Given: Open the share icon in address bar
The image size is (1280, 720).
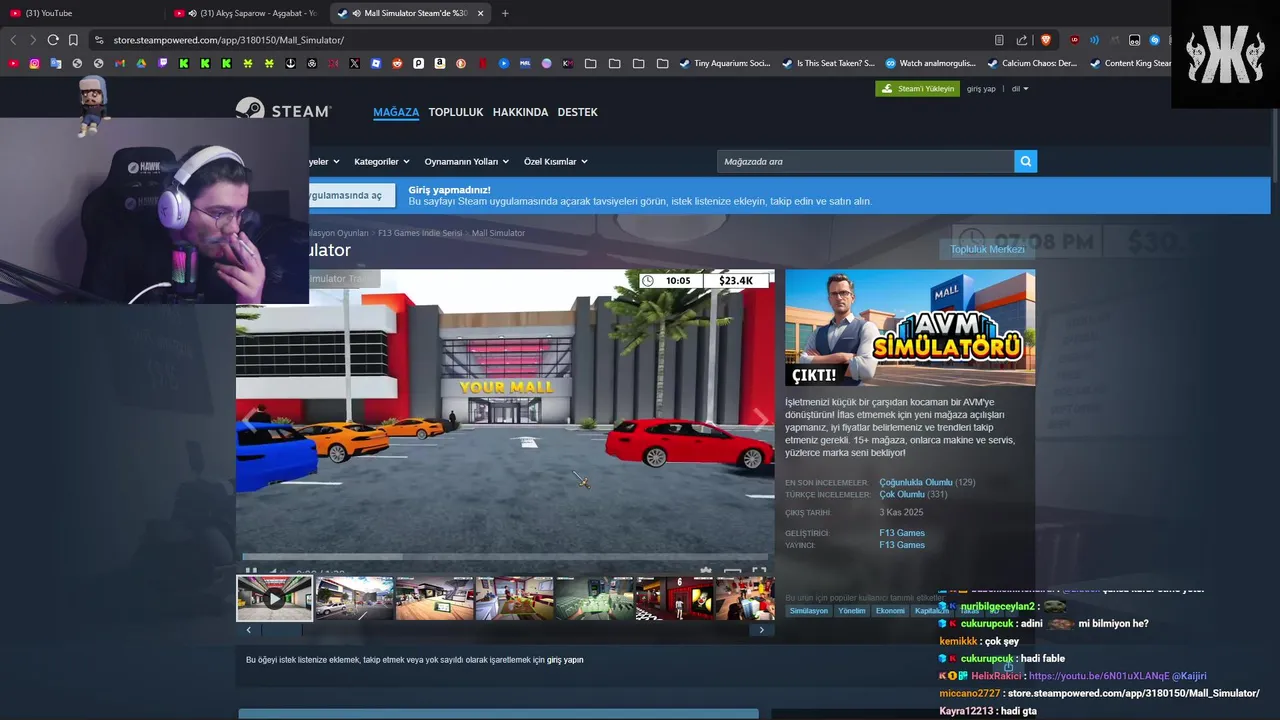Looking at the screenshot, I should 1022,40.
